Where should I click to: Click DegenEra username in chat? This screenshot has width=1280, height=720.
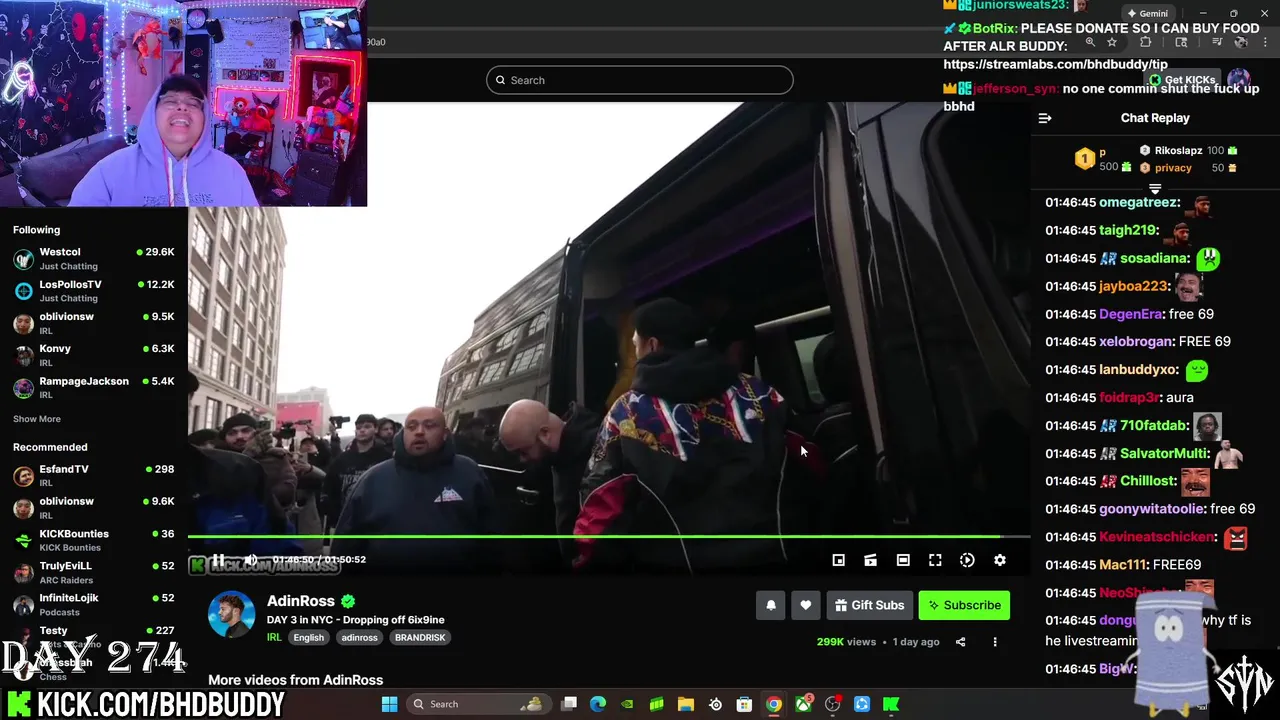(1131, 314)
